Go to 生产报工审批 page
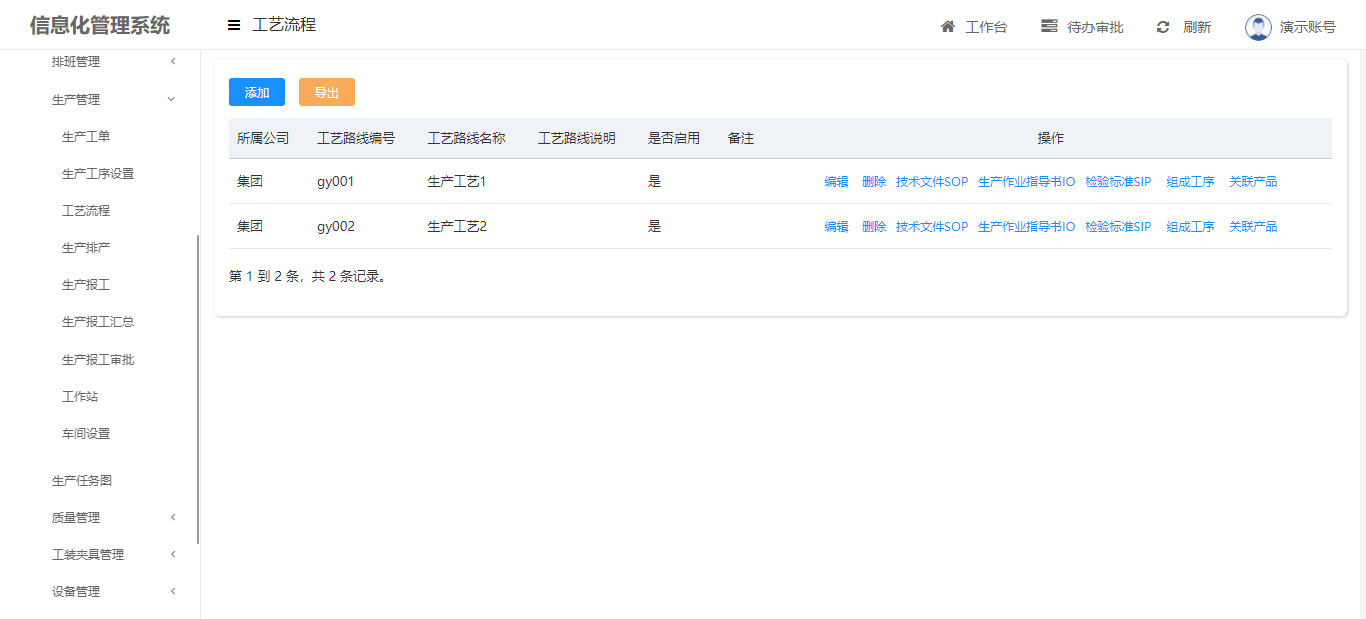Viewport: 1366px width, 619px height. (x=98, y=360)
